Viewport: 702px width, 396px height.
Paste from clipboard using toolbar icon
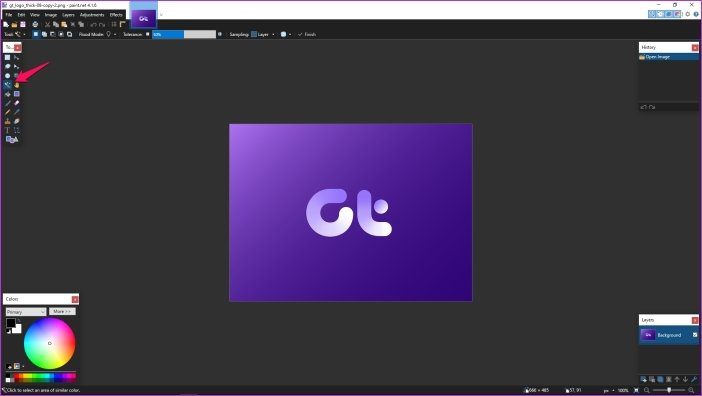(64, 25)
